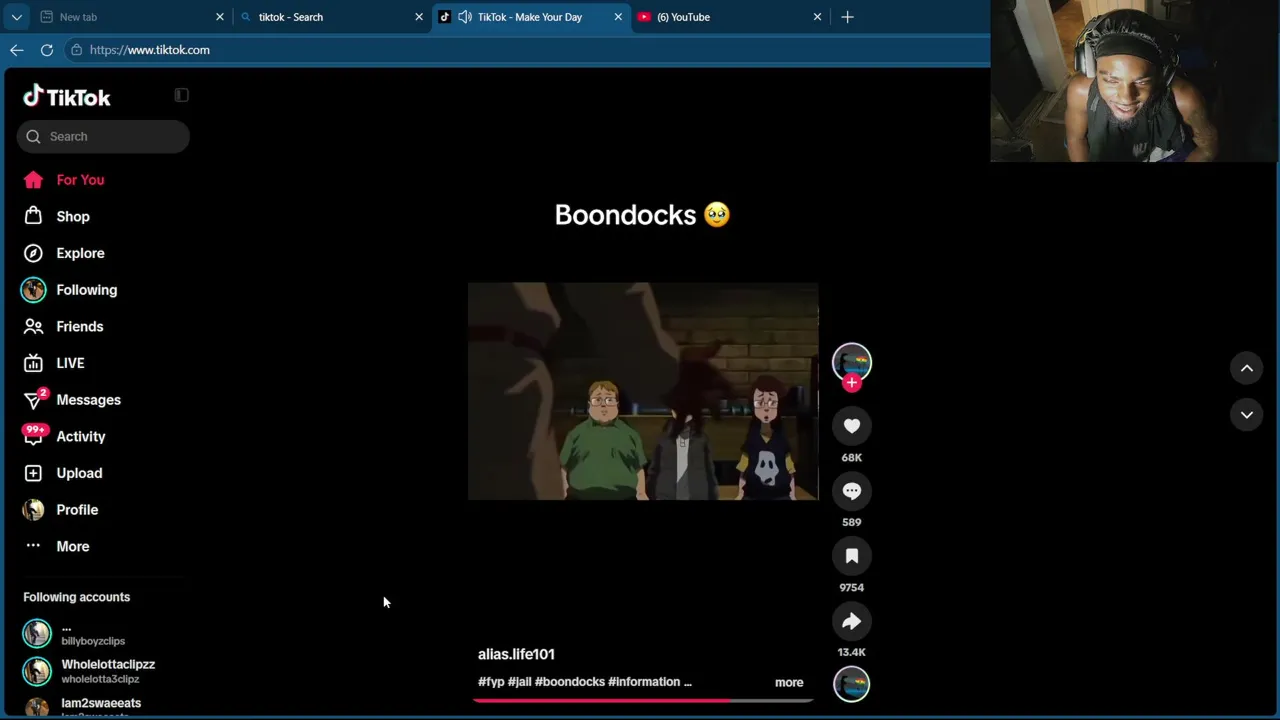Open the LIVE section
1280x720 pixels.
point(54,363)
